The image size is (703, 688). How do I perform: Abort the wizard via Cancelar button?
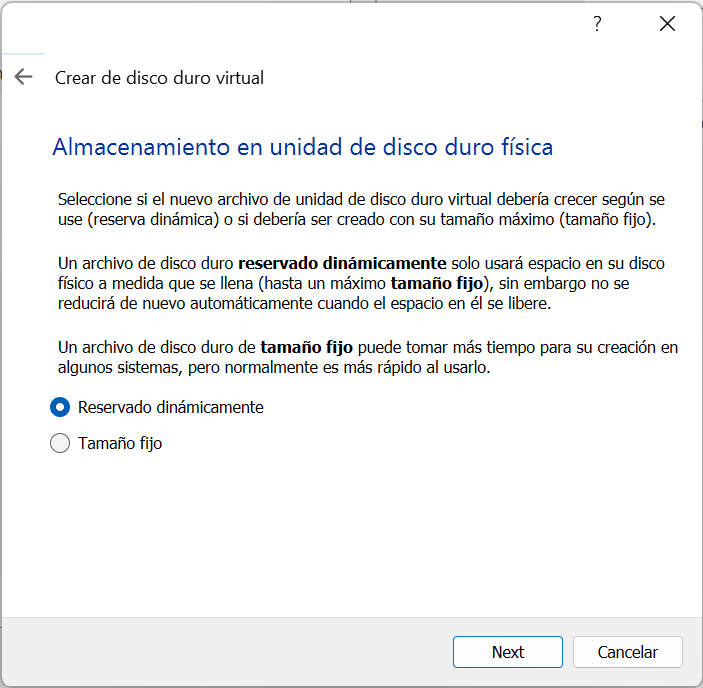click(x=628, y=652)
